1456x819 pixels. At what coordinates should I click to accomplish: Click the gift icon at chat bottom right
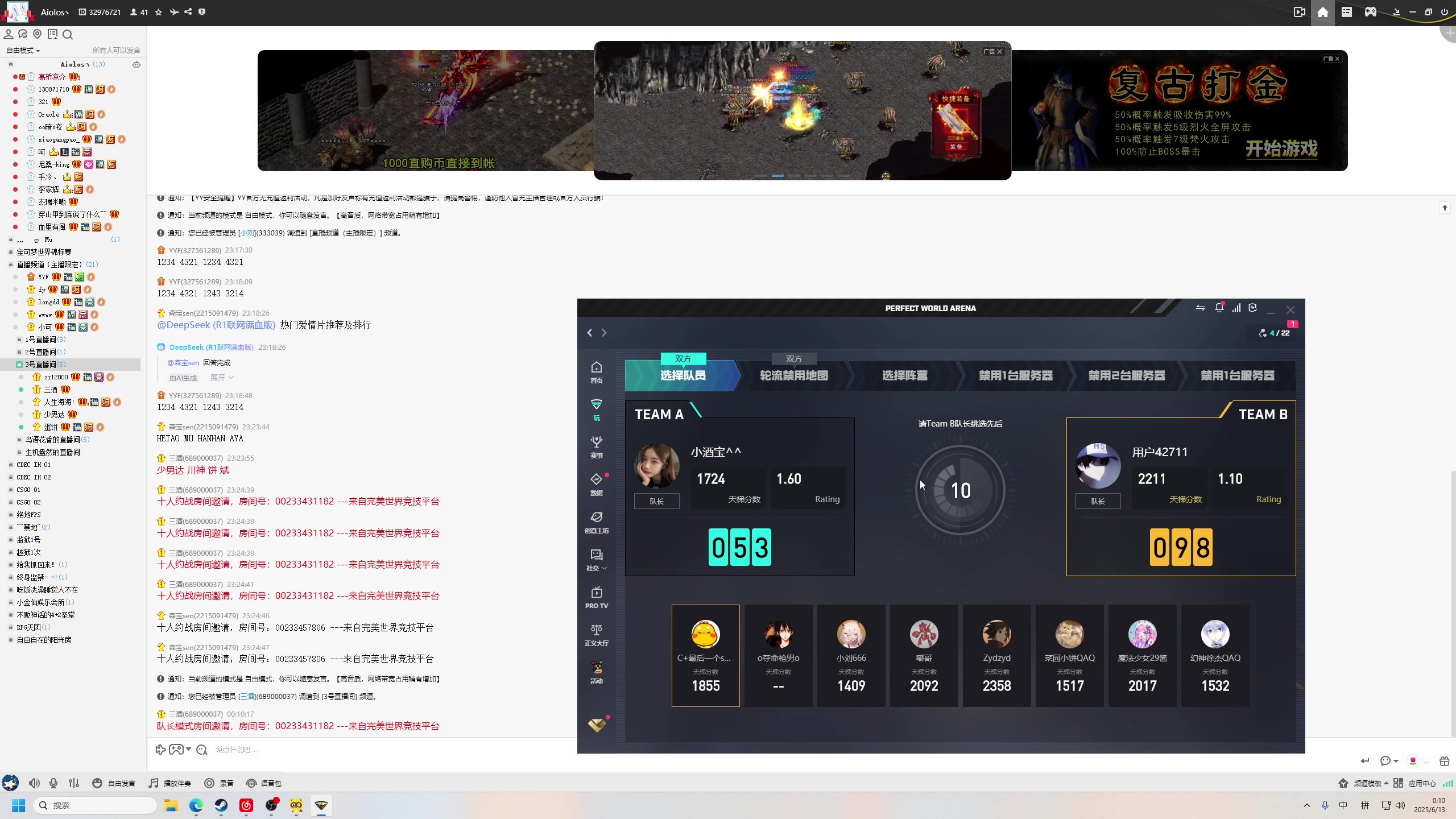tap(1444, 761)
